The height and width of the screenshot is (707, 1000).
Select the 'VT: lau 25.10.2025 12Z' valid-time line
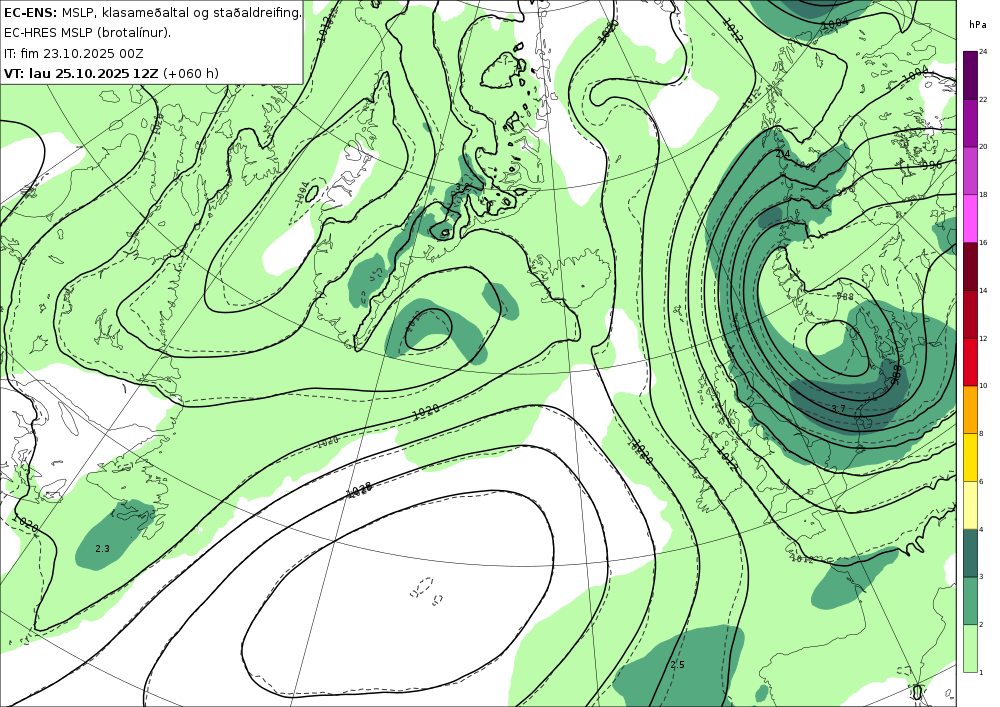click(111, 73)
